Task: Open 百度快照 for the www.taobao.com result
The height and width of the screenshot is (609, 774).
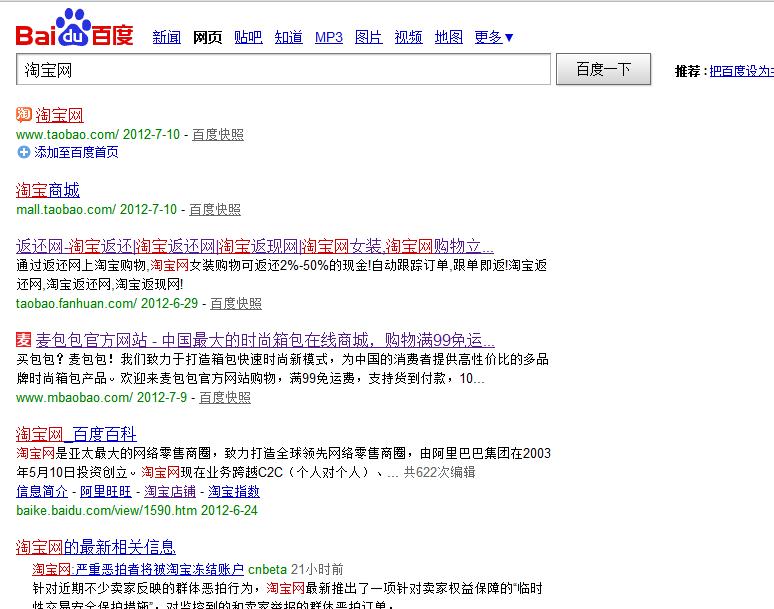Action: coord(218,134)
